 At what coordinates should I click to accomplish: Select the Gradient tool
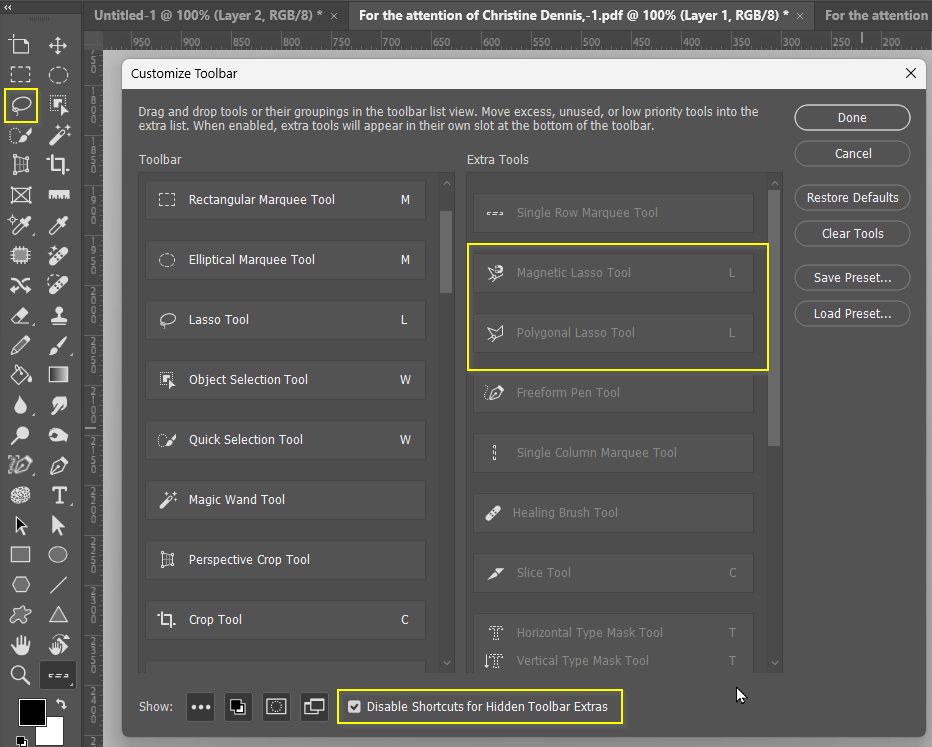tap(57, 374)
